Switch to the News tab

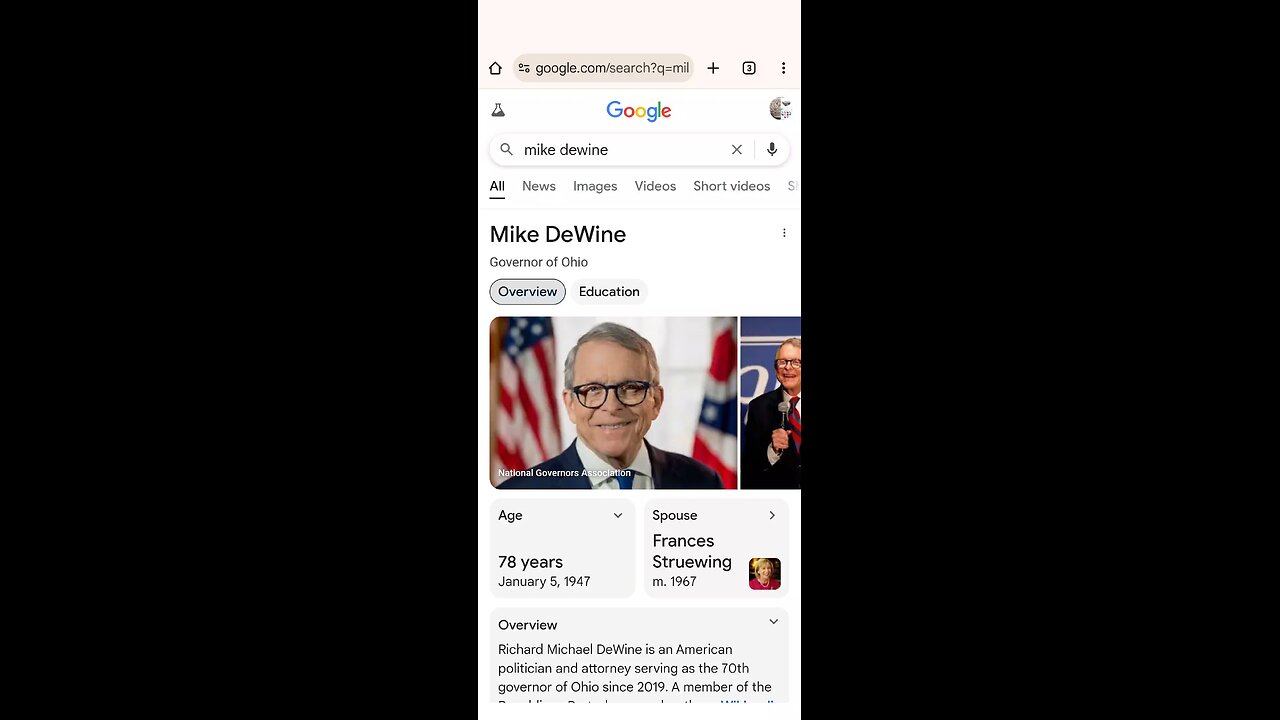click(539, 186)
